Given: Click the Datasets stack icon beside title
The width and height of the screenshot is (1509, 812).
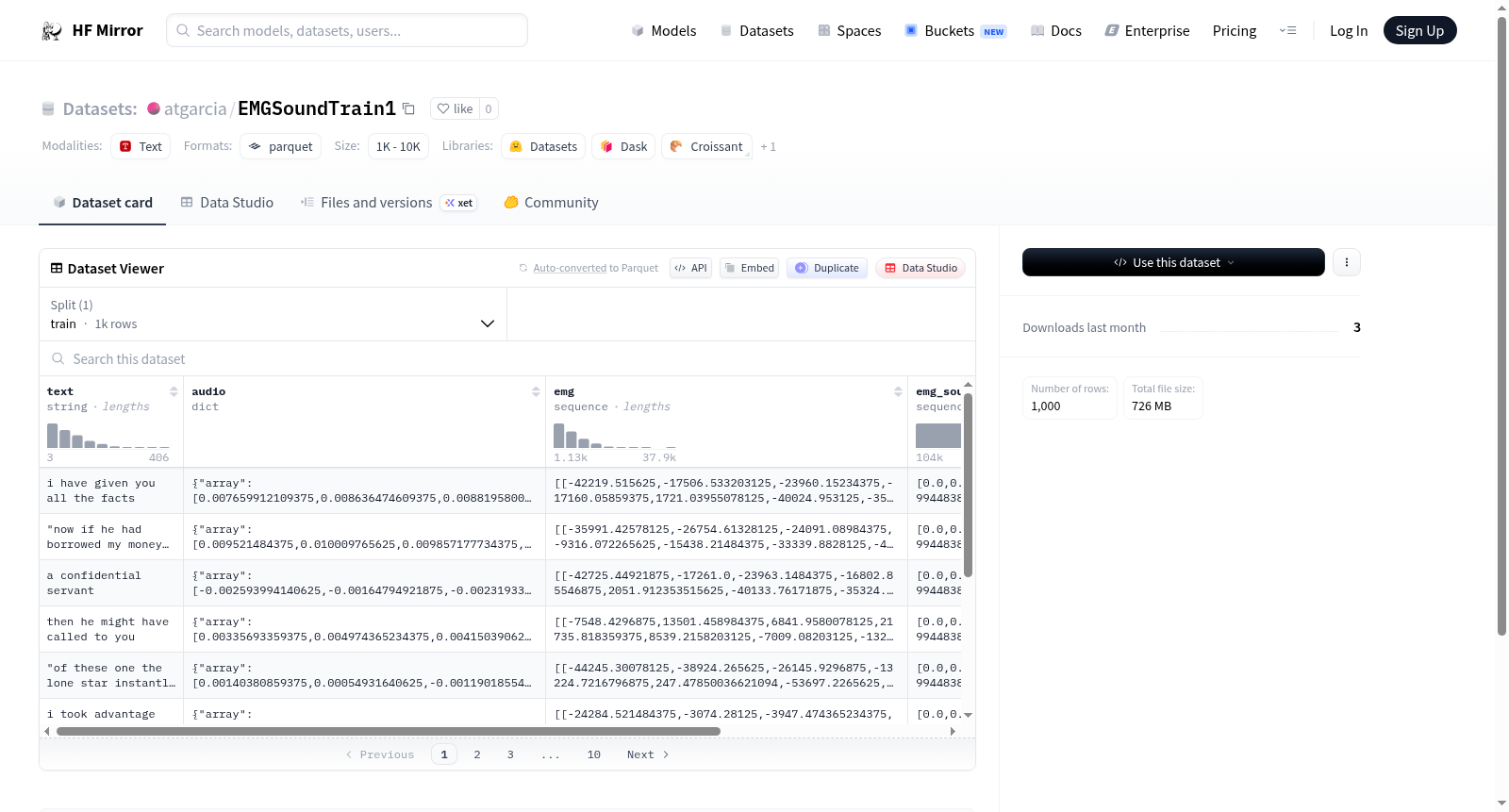Looking at the screenshot, I should 48,108.
